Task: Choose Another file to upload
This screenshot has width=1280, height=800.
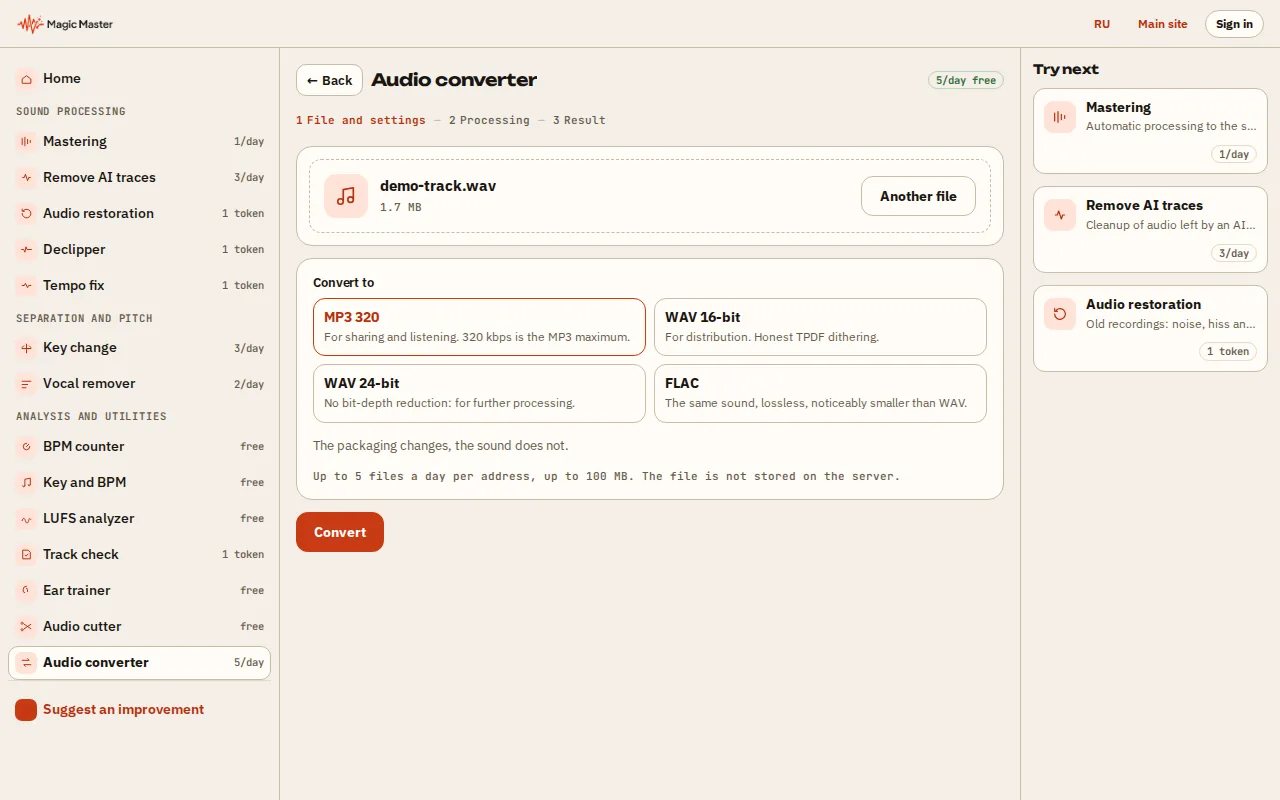Action: tap(918, 196)
